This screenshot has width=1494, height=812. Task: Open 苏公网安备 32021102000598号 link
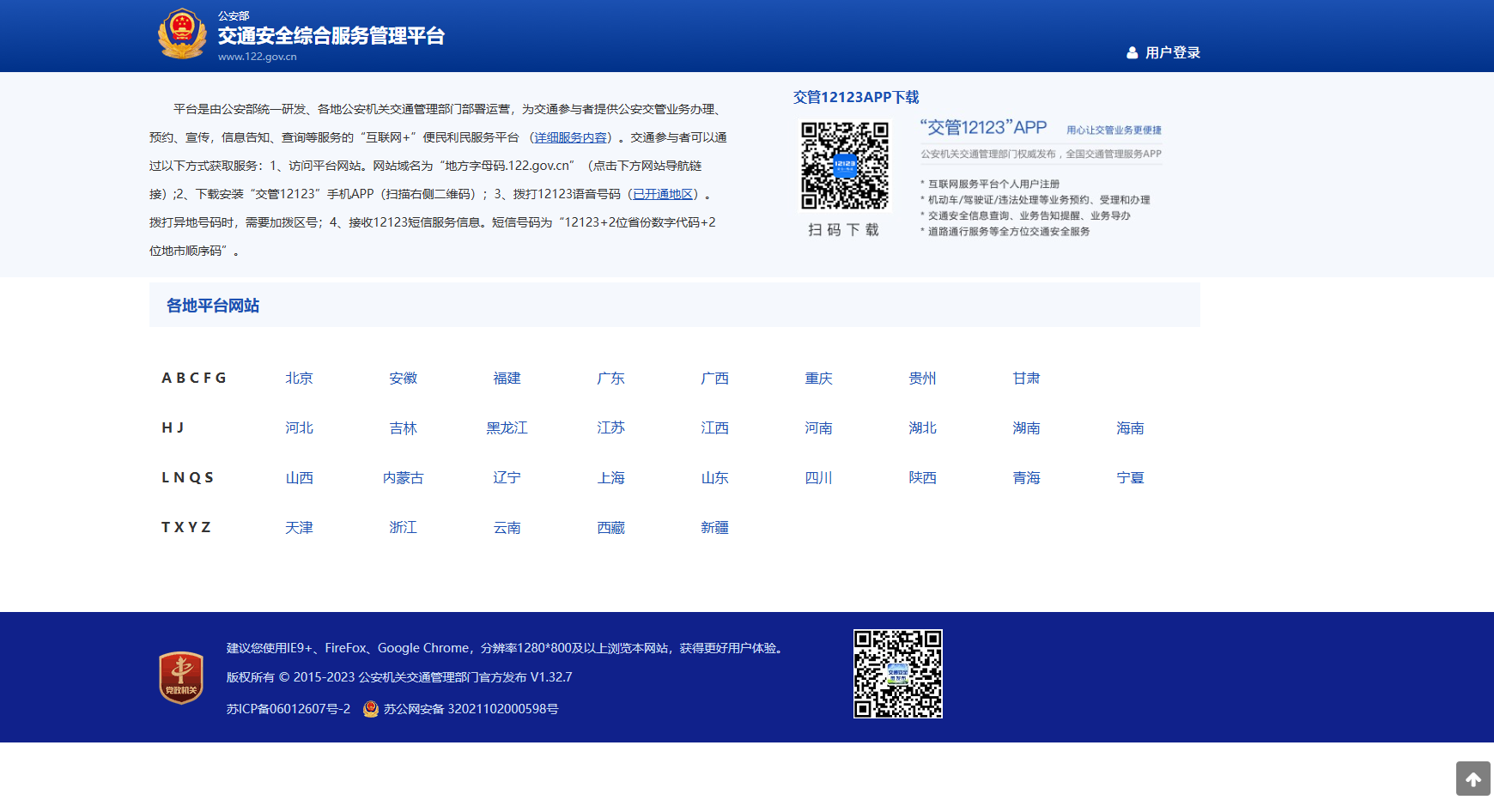[x=471, y=709]
